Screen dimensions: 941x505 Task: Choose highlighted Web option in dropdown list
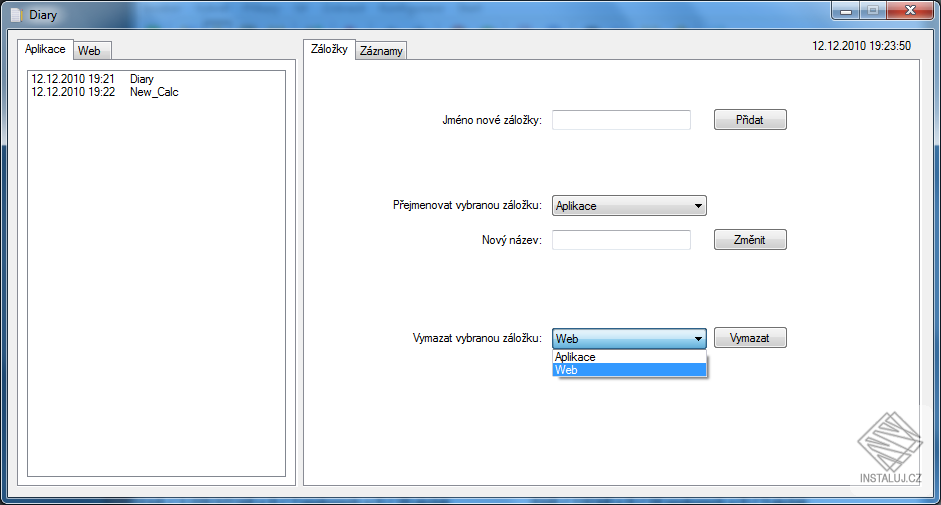point(629,370)
